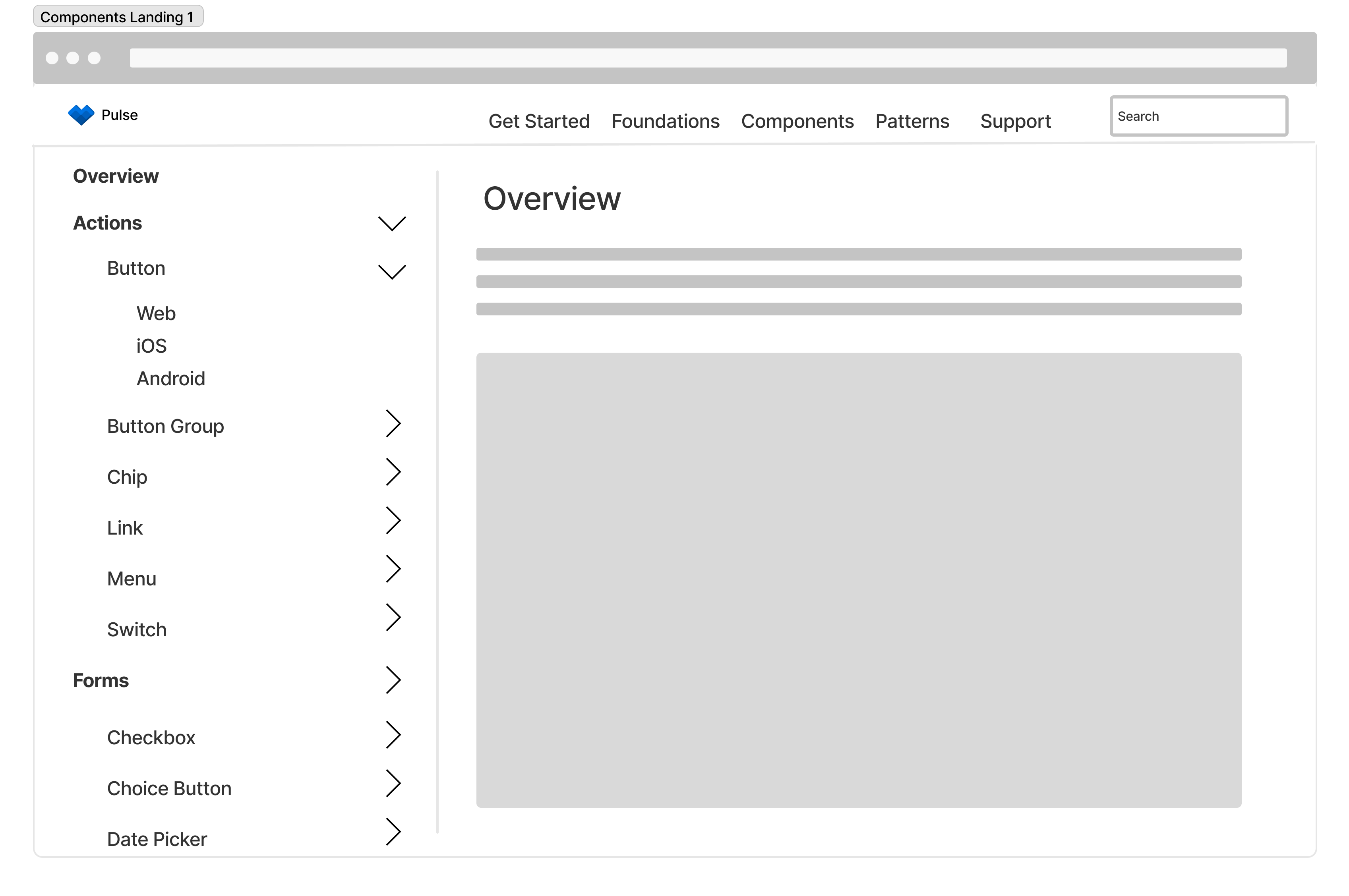
Task: Click the Pulse heart logo
Action: pos(82,114)
